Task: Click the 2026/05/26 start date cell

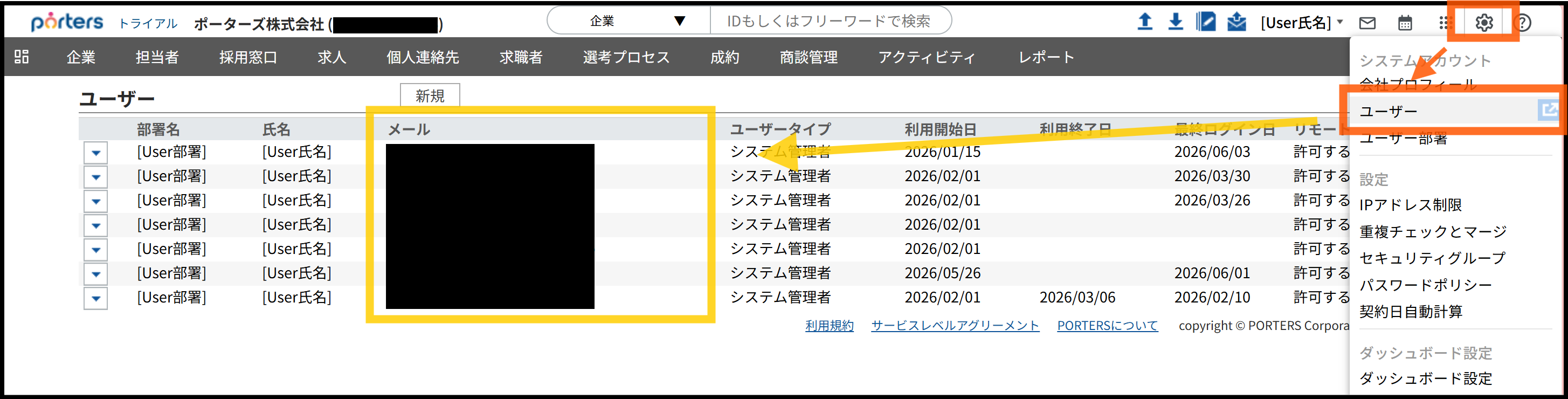Action: (x=942, y=273)
